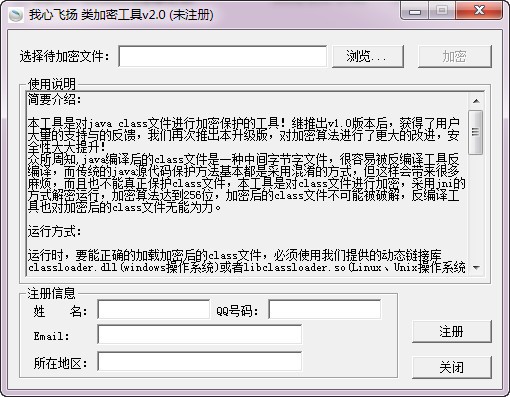The height and width of the screenshot is (397, 510).
Task: Focus the Email input field
Action: point(200,334)
